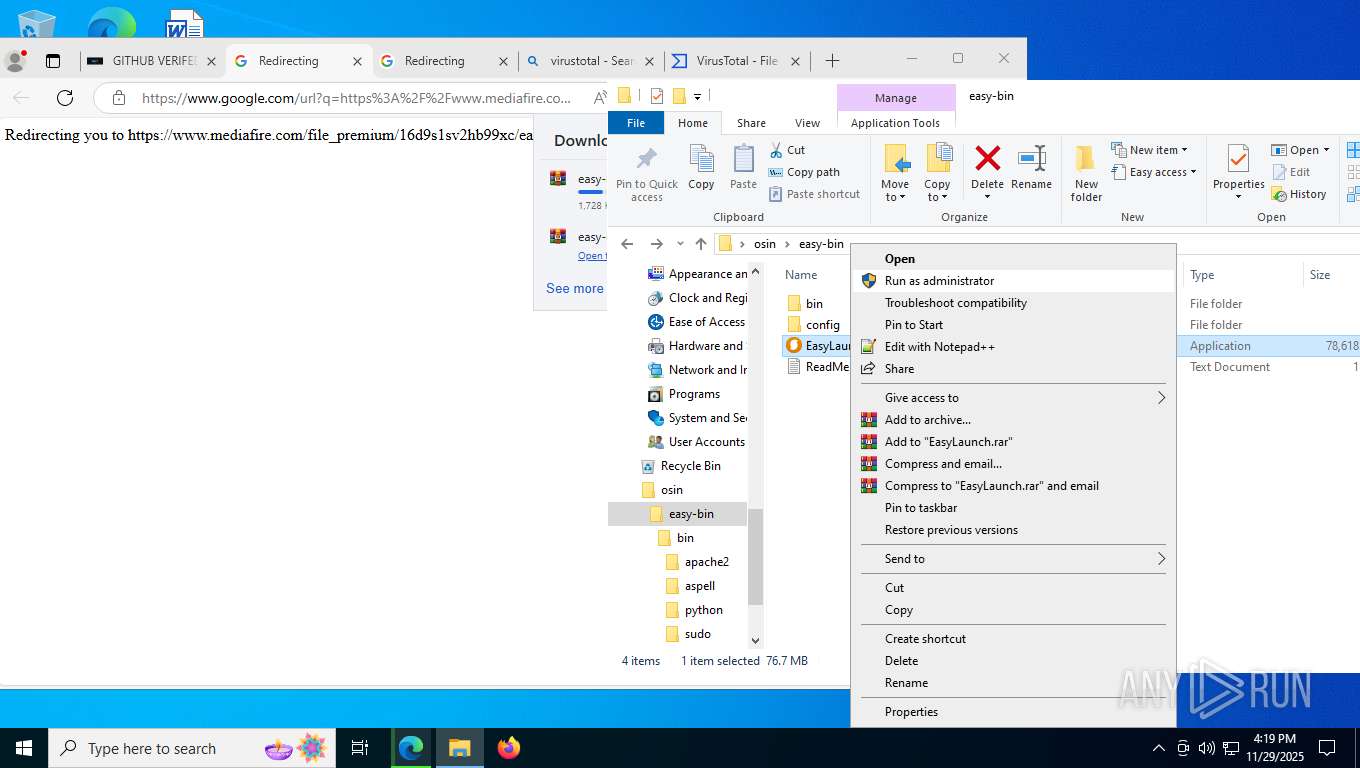Click the Task View taskbar button
Viewport: 1360px width, 768px height.
click(x=360, y=748)
